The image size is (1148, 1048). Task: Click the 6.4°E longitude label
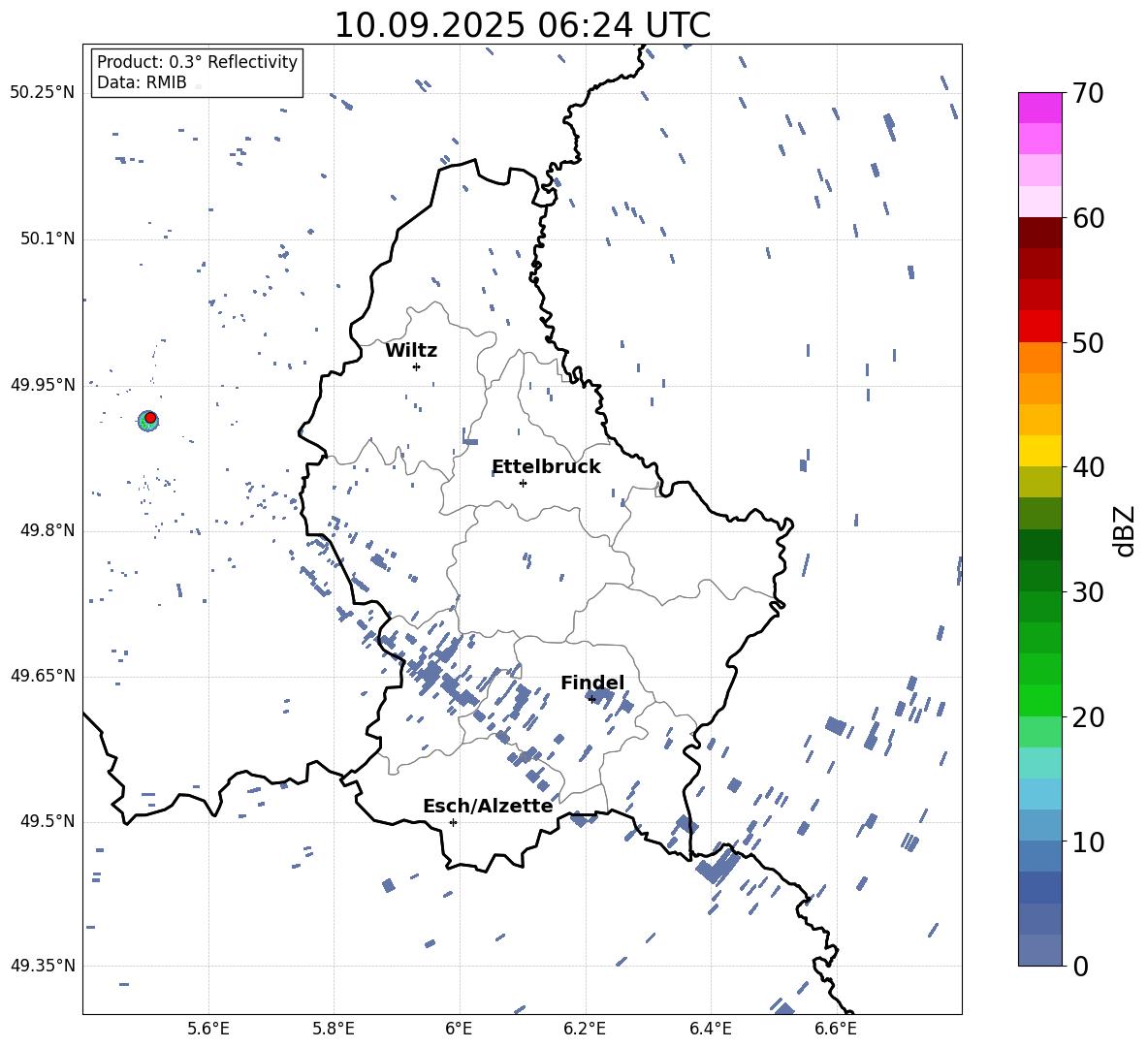click(710, 1029)
